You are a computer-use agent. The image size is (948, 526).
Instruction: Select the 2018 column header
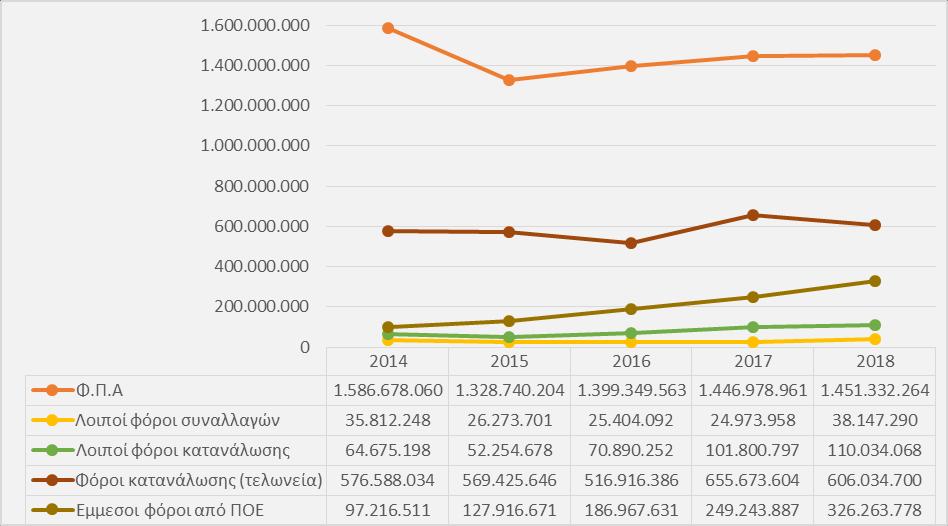(875, 362)
